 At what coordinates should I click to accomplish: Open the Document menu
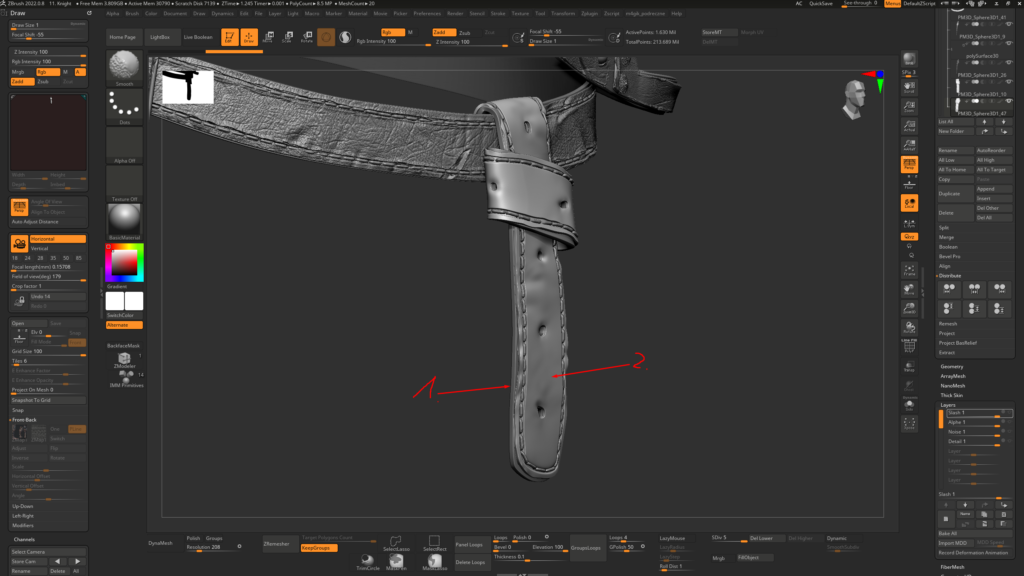(x=175, y=13)
